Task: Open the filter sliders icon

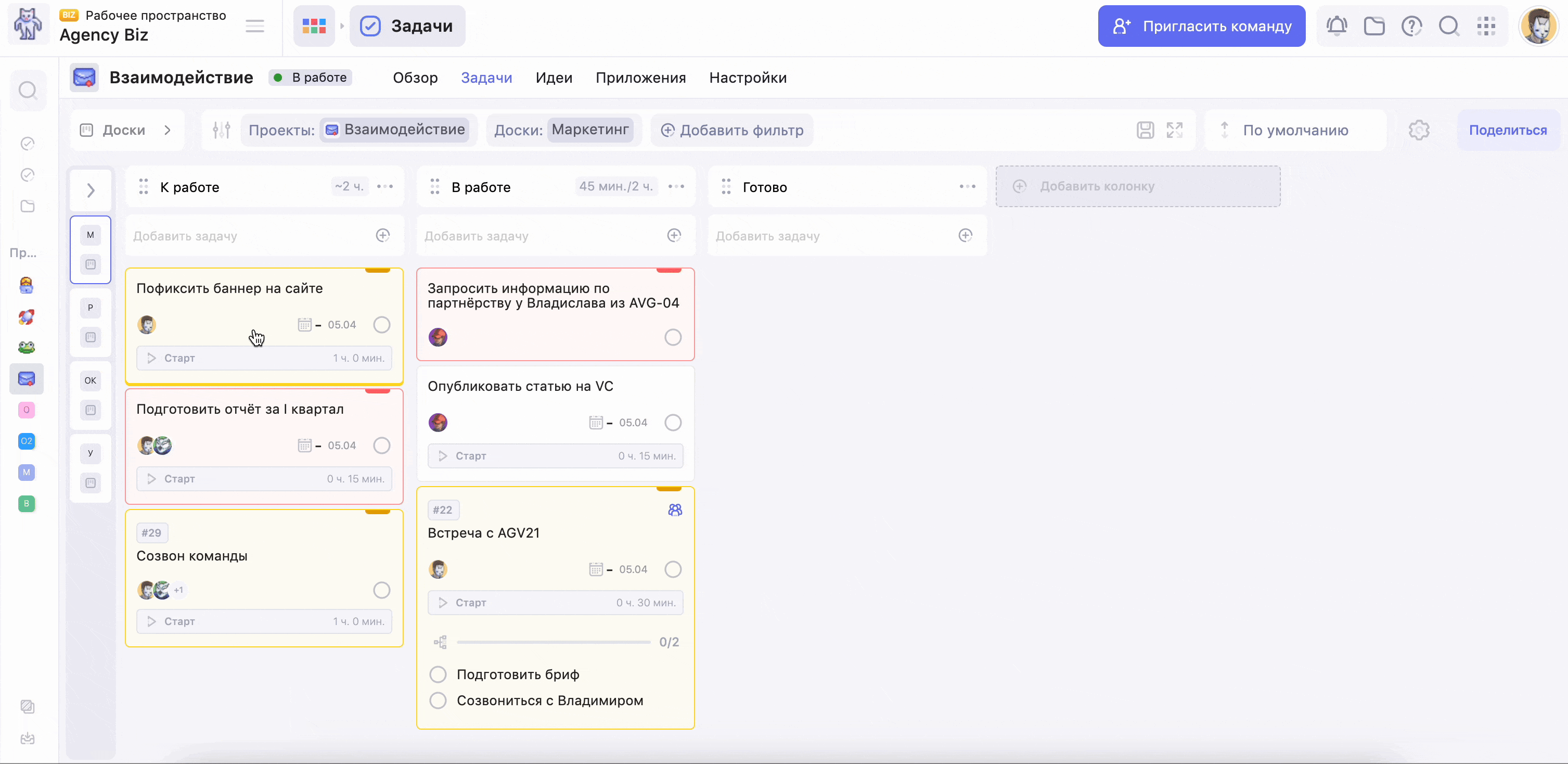Action: 222,130
